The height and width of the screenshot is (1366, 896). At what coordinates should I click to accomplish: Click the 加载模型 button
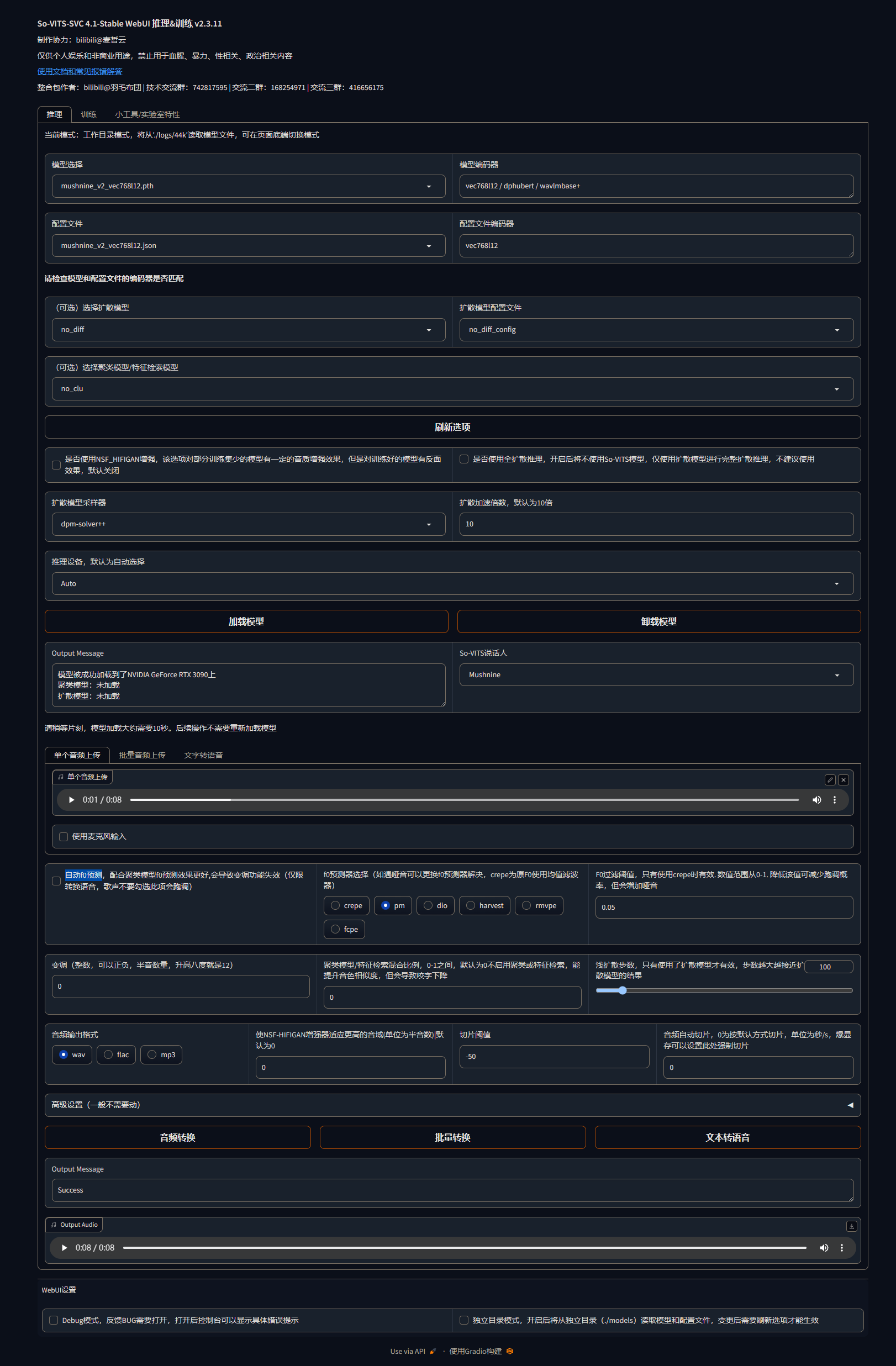pyautogui.click(x=246, y=621)
